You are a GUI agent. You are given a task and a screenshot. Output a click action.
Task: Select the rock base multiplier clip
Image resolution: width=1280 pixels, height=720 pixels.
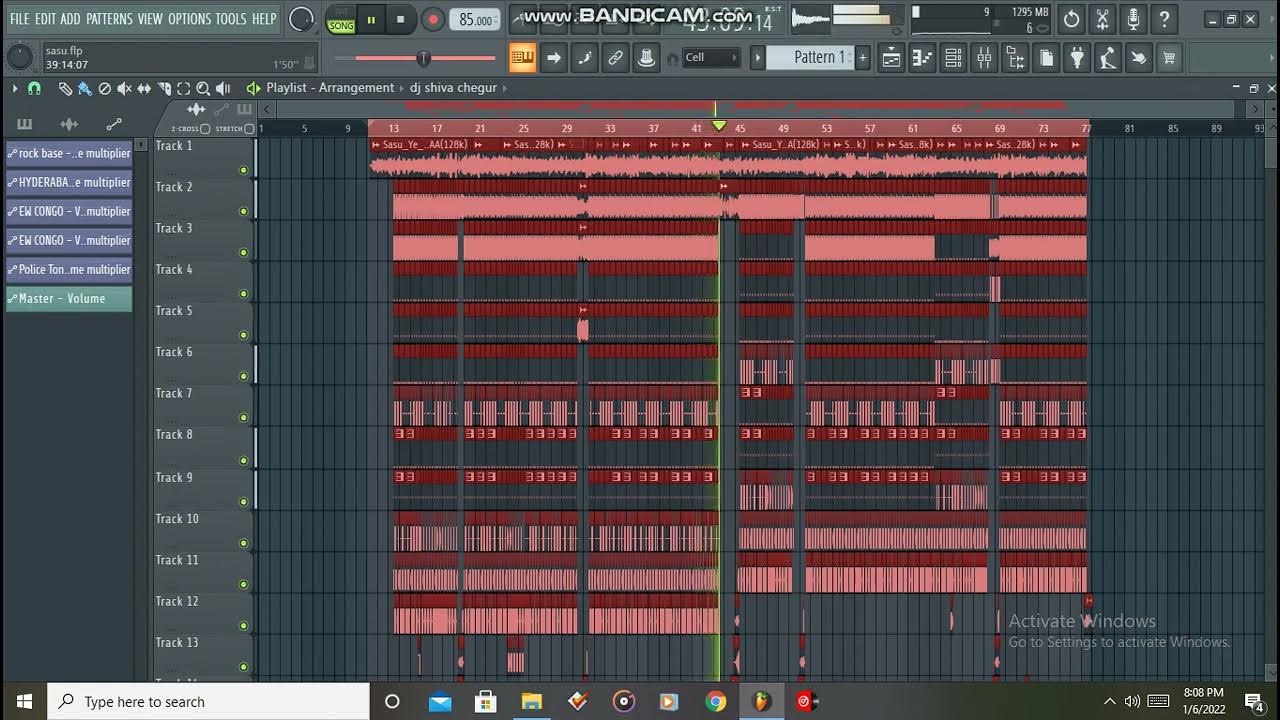[69, 153]
